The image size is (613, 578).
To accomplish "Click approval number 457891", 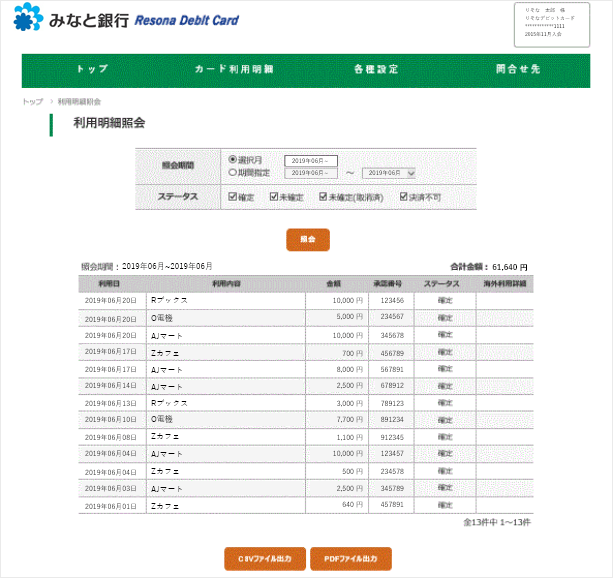I will (392, 504).
